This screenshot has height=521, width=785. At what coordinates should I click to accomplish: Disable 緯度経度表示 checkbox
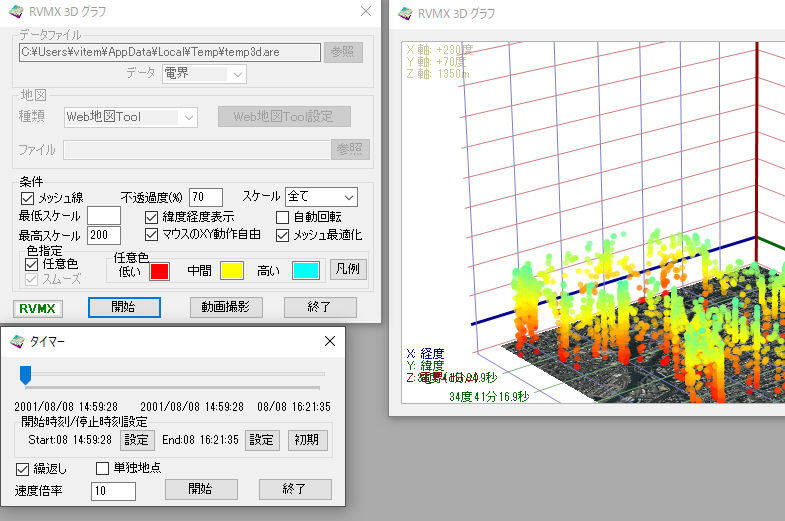(153, 217)
